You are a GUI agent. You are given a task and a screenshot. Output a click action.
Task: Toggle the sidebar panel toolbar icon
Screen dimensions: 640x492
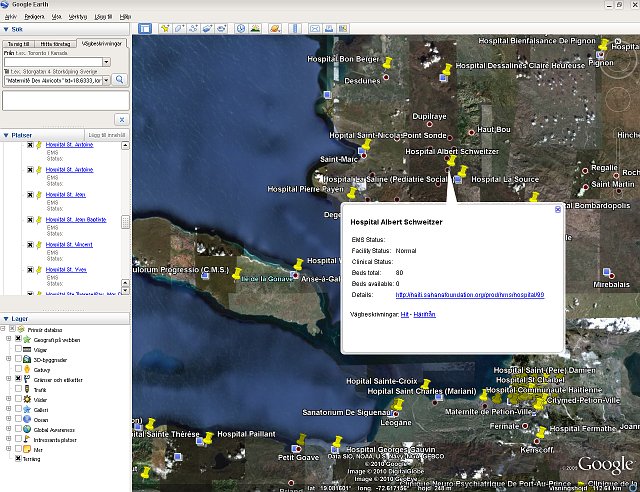[x=145, y=29]
